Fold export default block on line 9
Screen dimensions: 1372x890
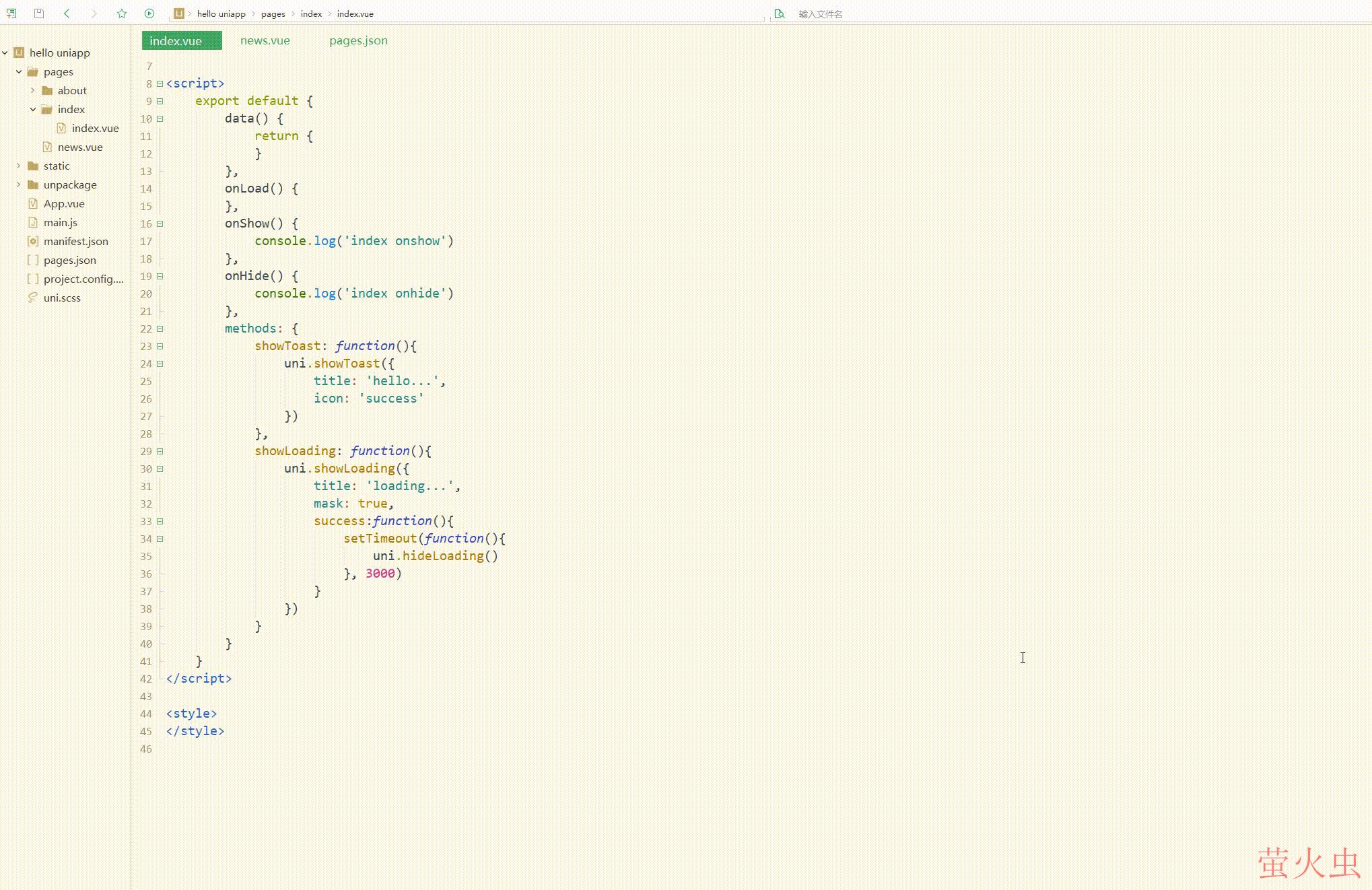coord(160,101)
